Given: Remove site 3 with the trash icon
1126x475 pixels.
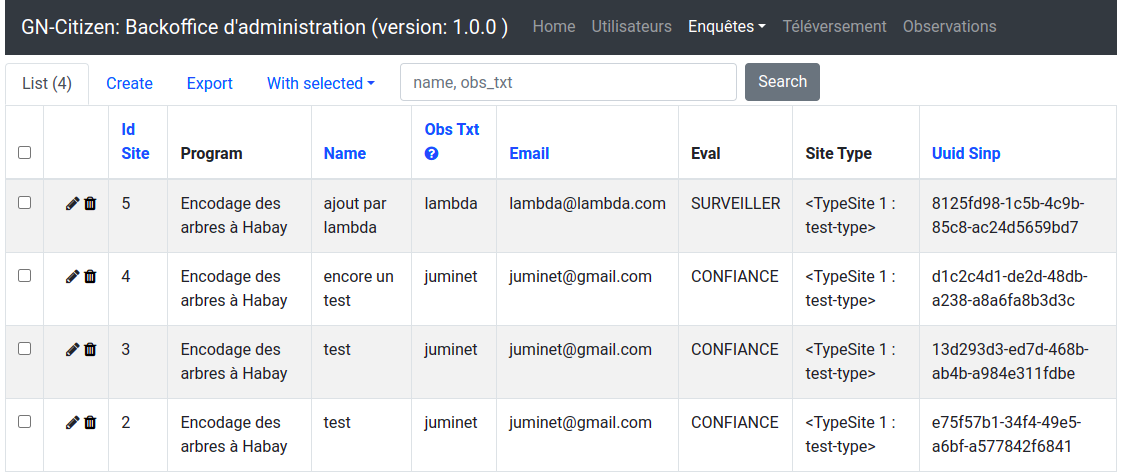Looking at the screenshot, I should tap(90, 350).
